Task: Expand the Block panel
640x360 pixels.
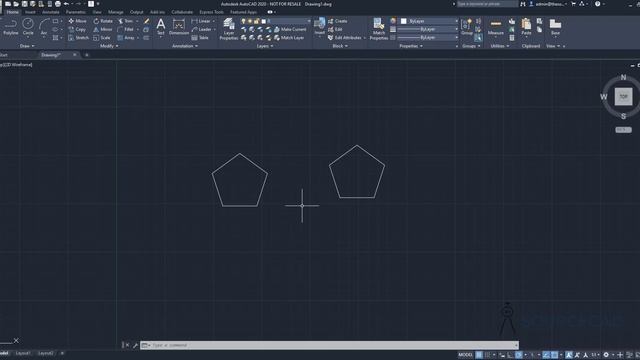Action: tap(340, 46)
